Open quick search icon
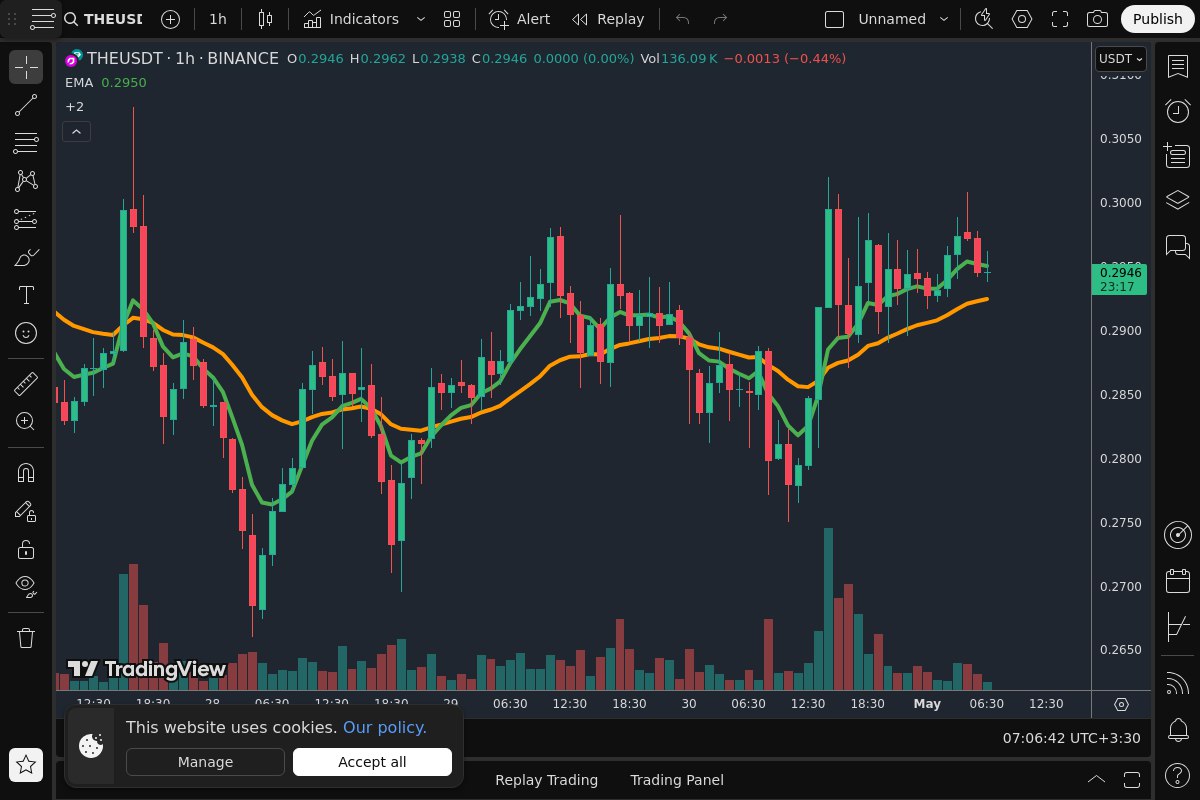 (x=983, y=19)
